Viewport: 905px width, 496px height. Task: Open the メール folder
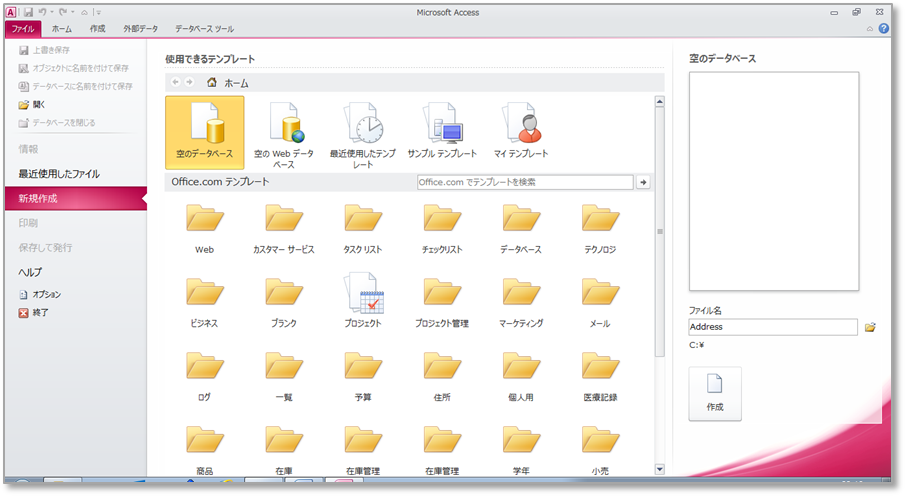coord(600,303)
